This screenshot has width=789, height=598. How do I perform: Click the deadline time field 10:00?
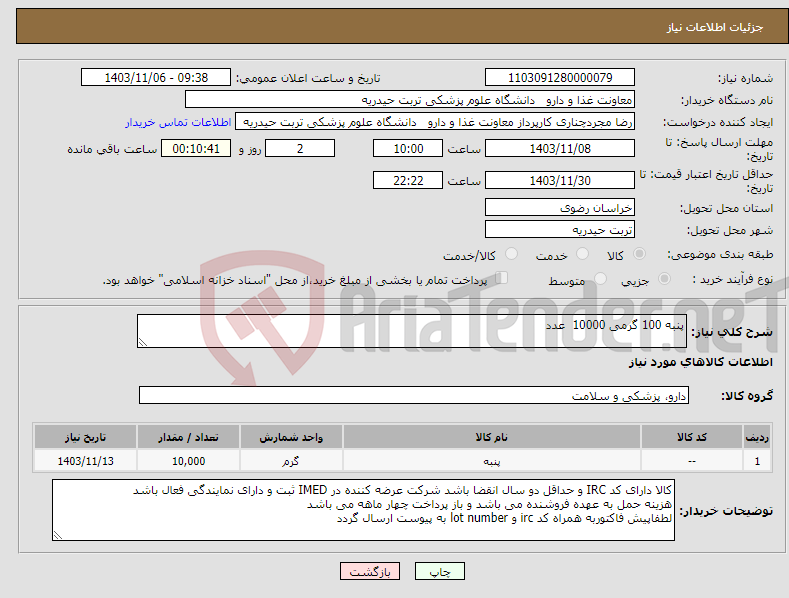(408, 148)
